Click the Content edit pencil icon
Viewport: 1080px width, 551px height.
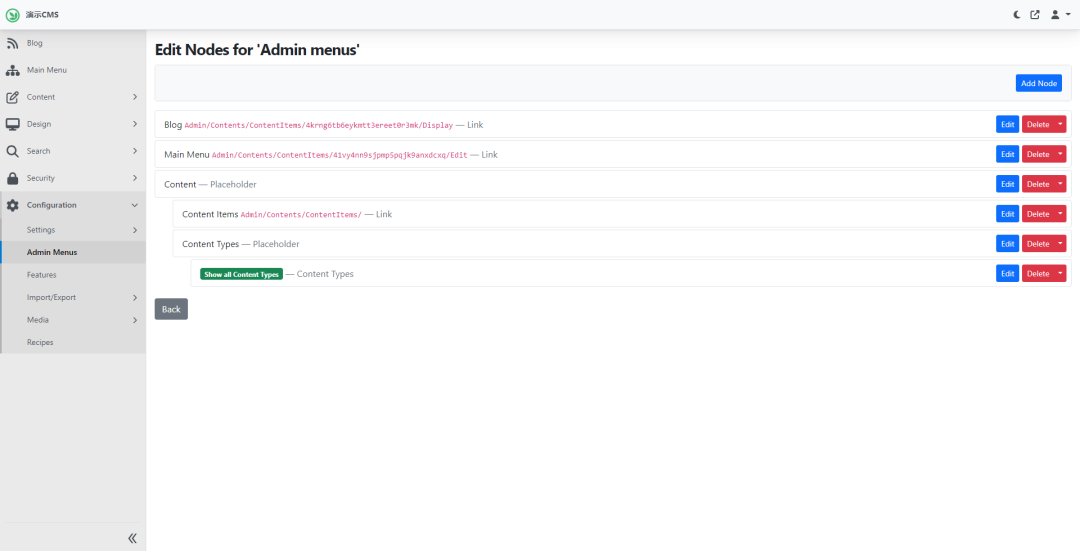(12, 97)
